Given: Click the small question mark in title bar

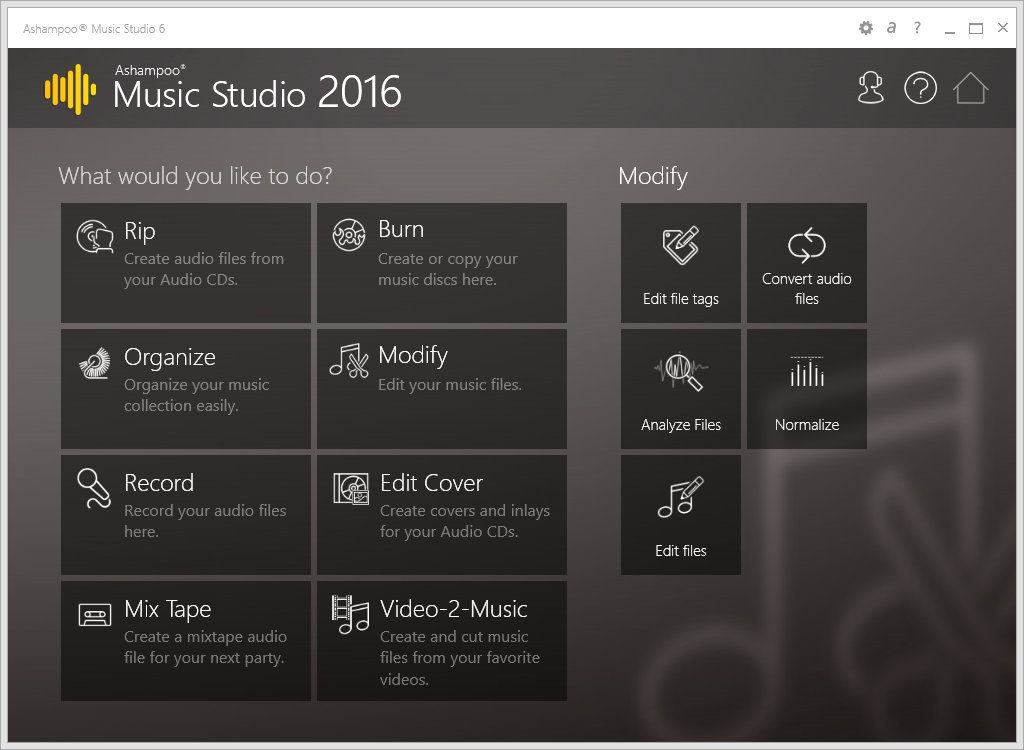Looking at the screenshot, I should tap(918, 27).
